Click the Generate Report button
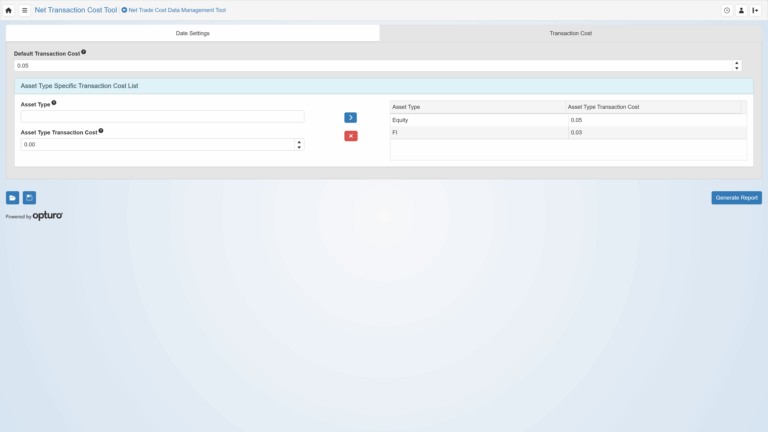 736,198
